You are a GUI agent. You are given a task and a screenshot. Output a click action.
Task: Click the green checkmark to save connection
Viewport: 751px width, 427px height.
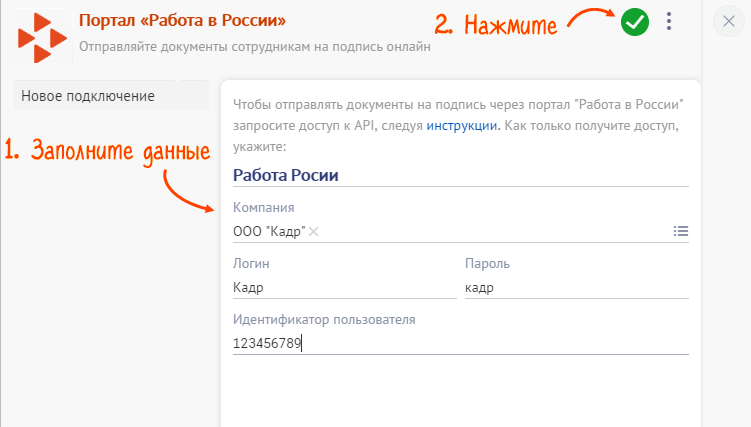634,21
